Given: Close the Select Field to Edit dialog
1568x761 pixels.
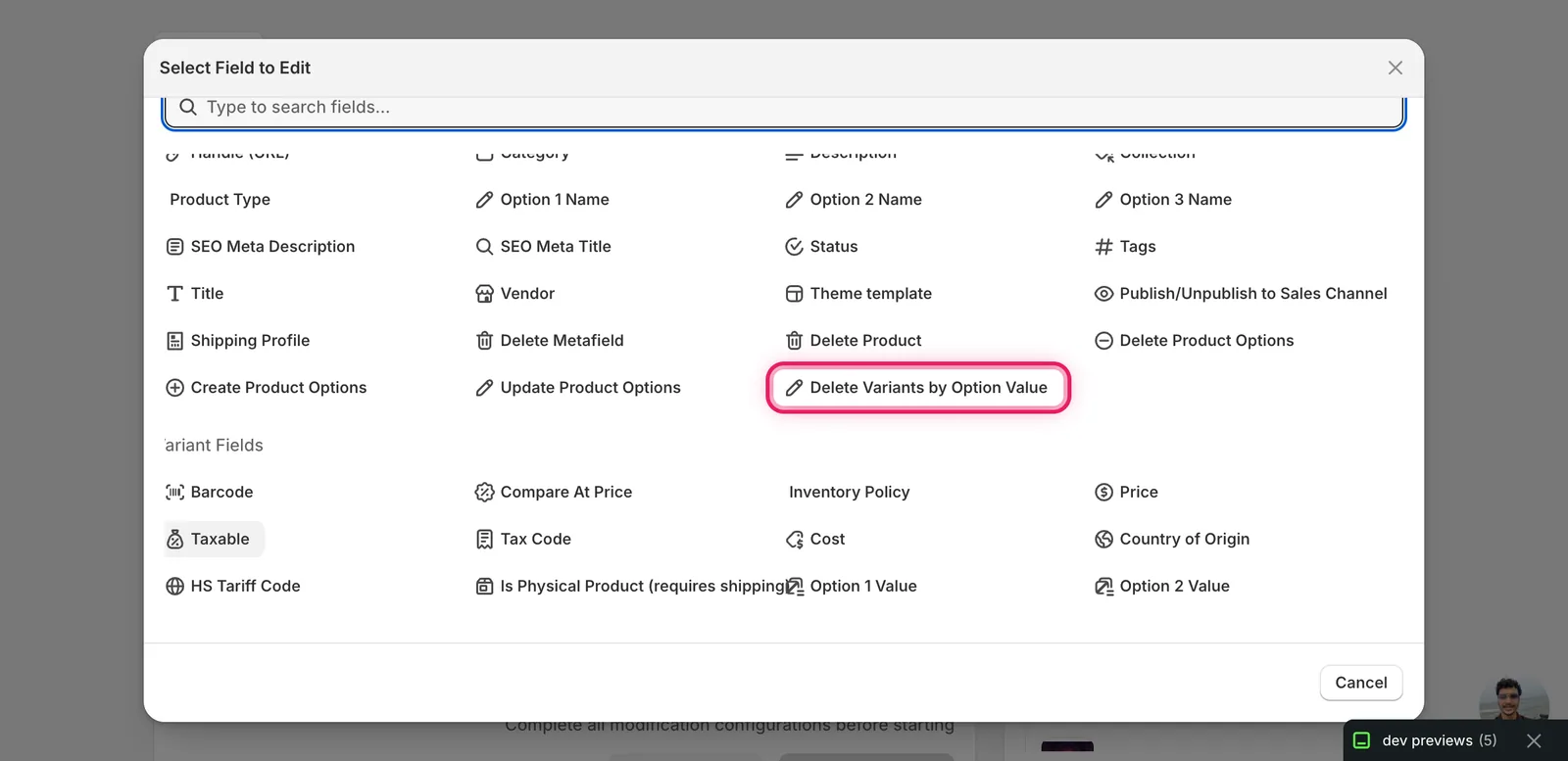Looking at the screenshot, I should 1396,68.
